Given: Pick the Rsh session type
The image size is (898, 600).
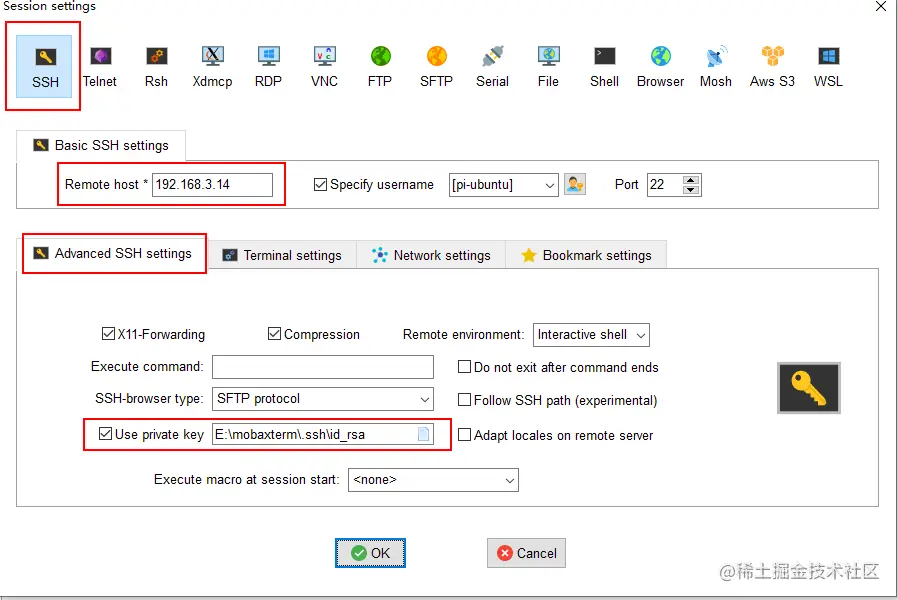Looking at the screenshot, I should pyautogui.click(x=156, y=66).
